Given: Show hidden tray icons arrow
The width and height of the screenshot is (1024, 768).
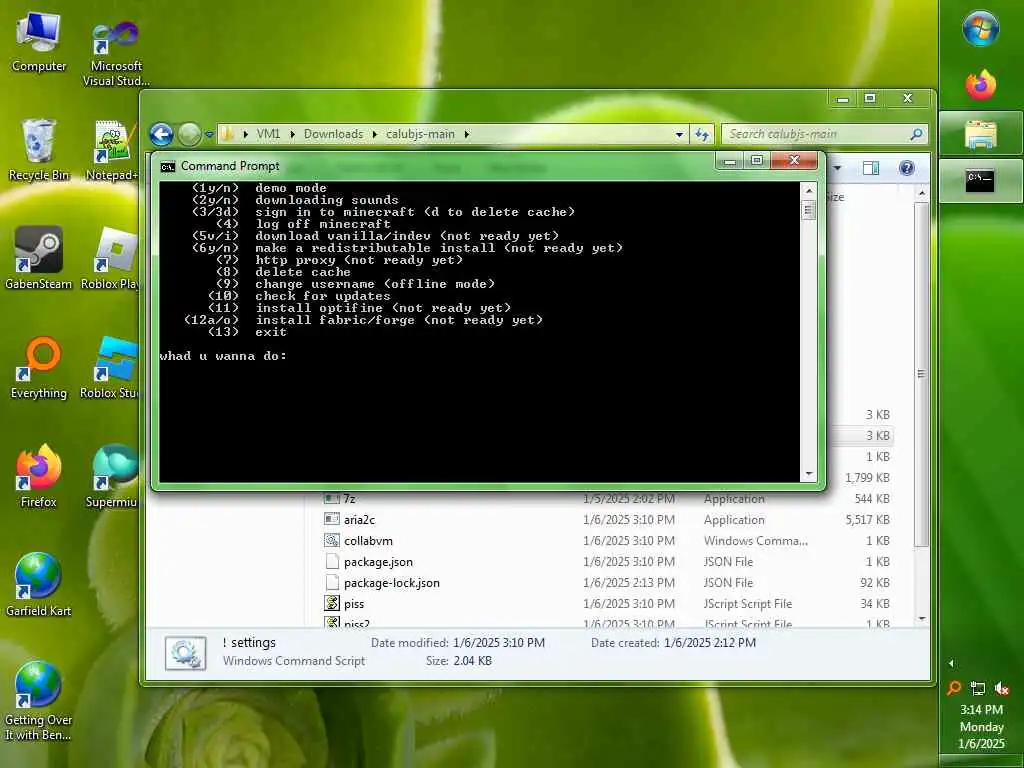Looking at the screenshot, I should 951,663.
